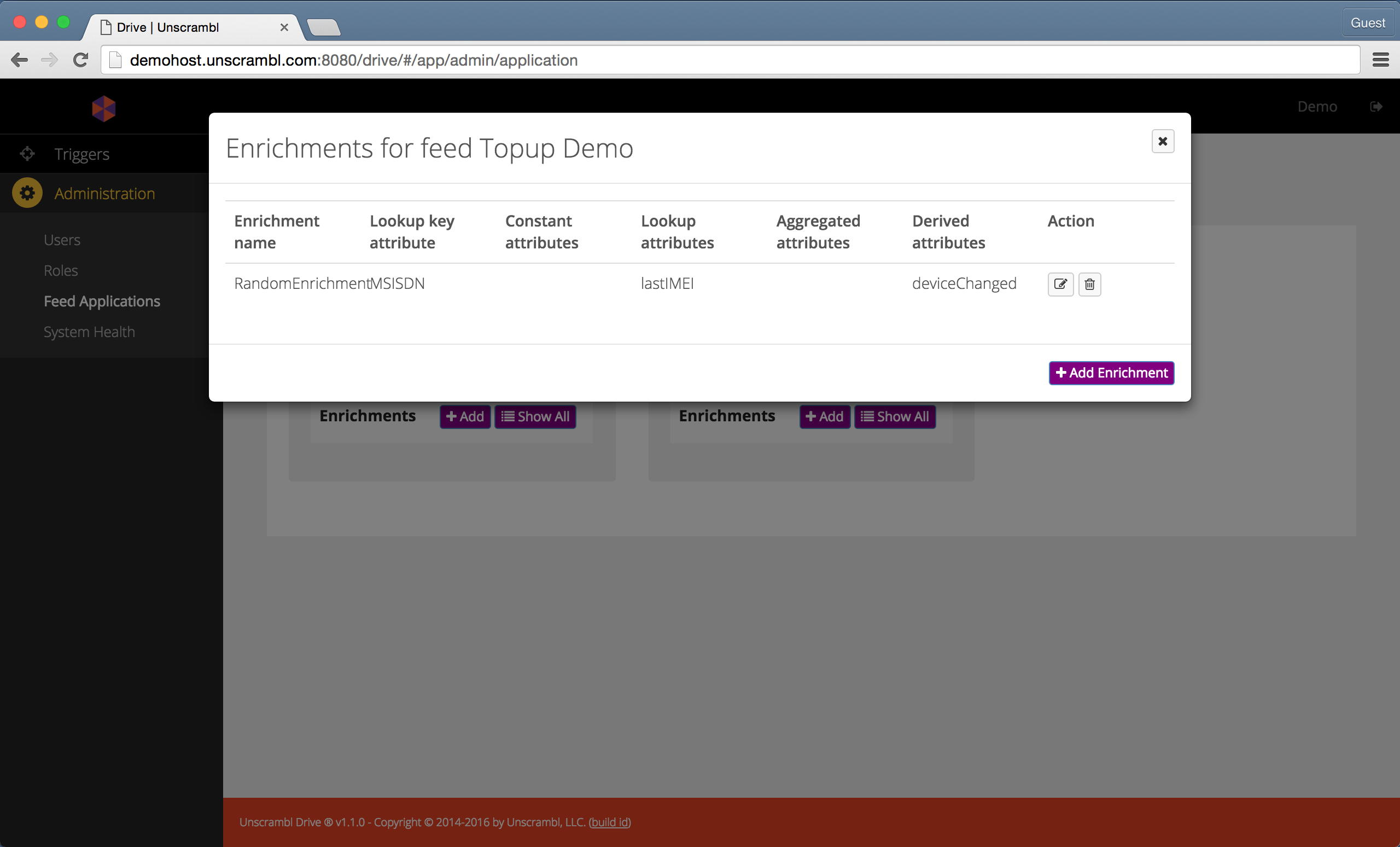The width and height of the screenshot is (1400, 847).
Task: Click the Constant attributes column header
Action: click(x=541, y=232)
